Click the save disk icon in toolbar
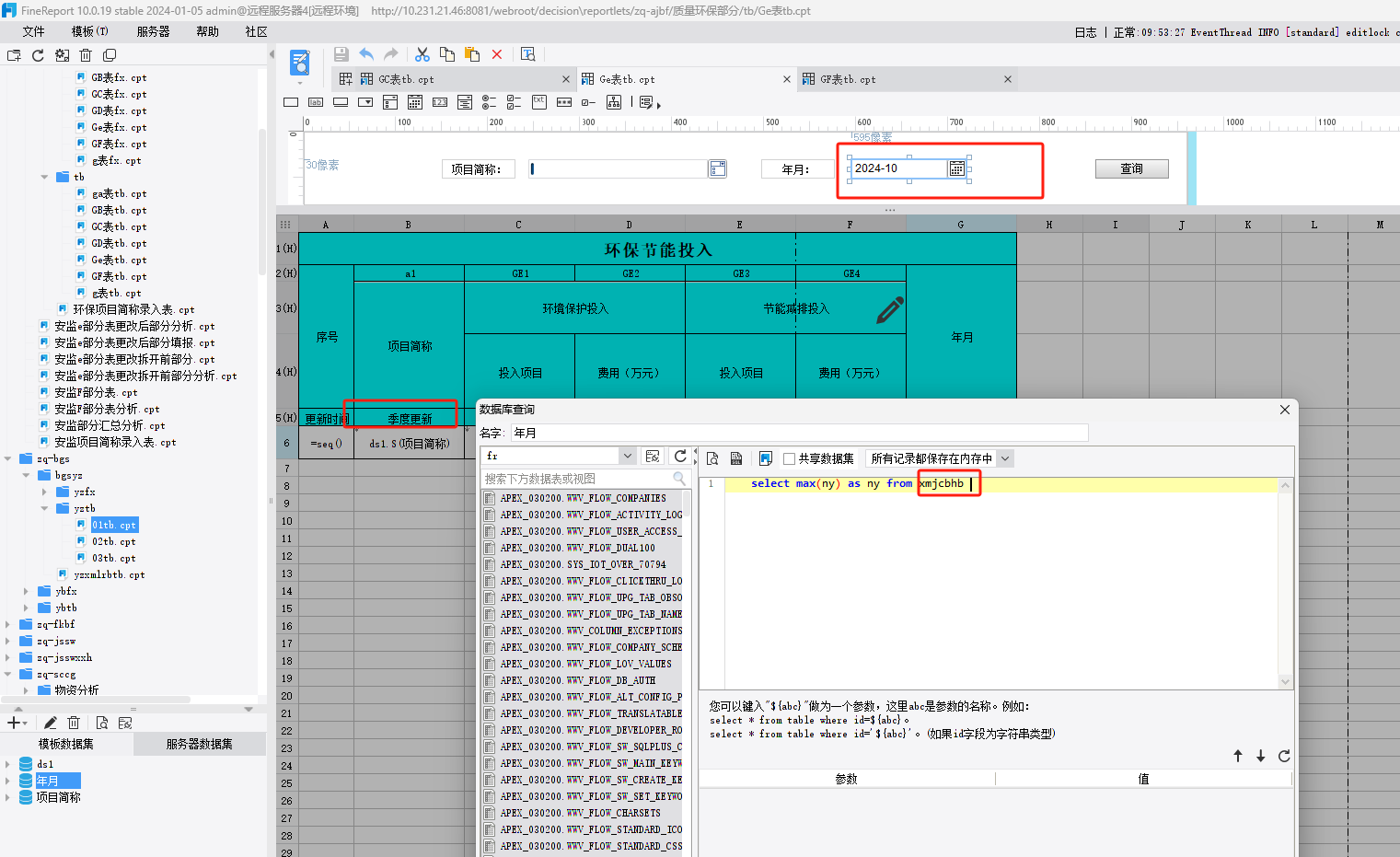Image resolution: width=1400 pixels, height=857 pixels. point(341,54)
